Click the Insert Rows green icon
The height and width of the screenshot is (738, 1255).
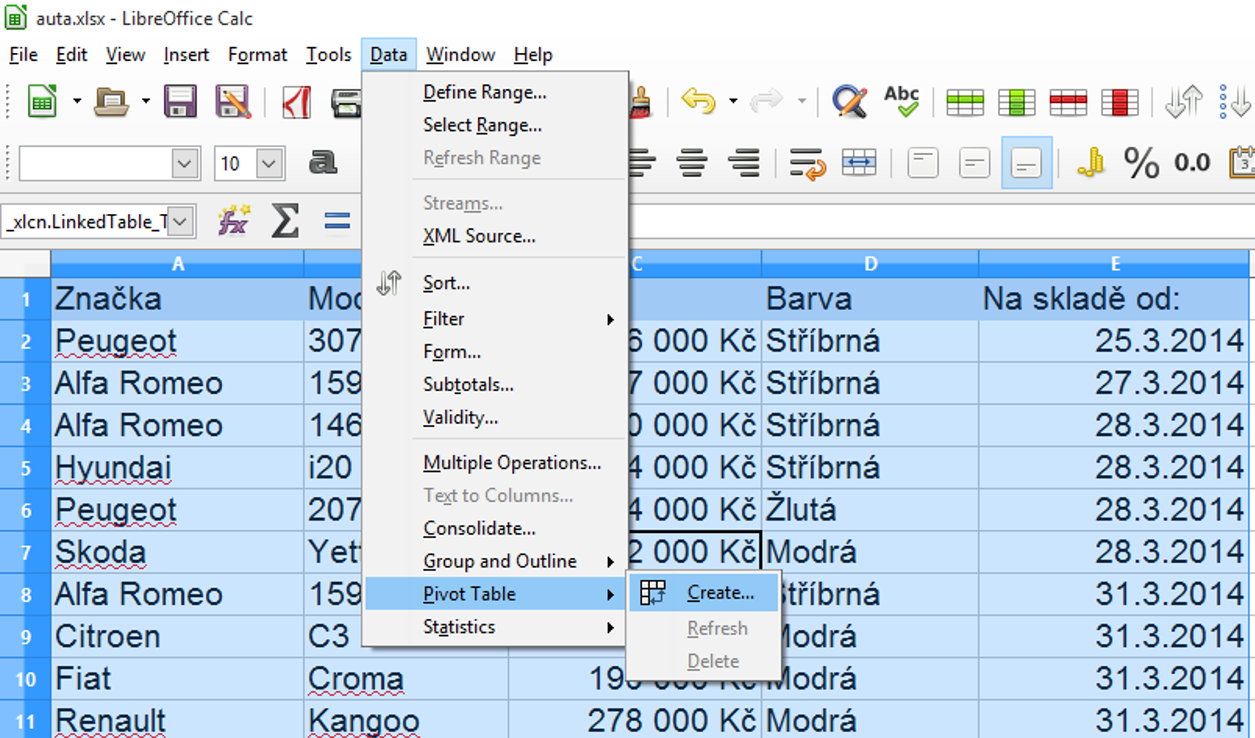965,101
